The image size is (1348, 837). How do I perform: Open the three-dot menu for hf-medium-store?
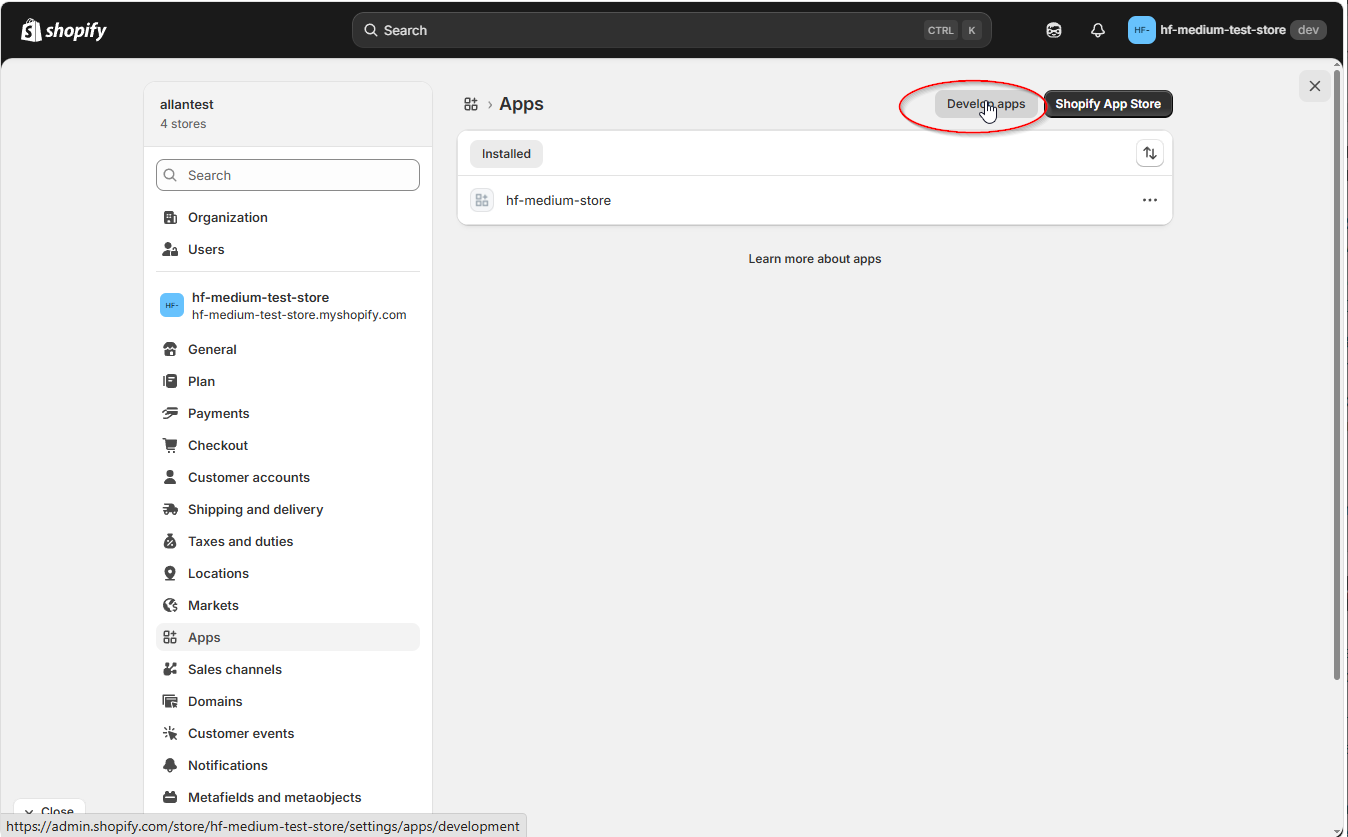coord(1148,200)
